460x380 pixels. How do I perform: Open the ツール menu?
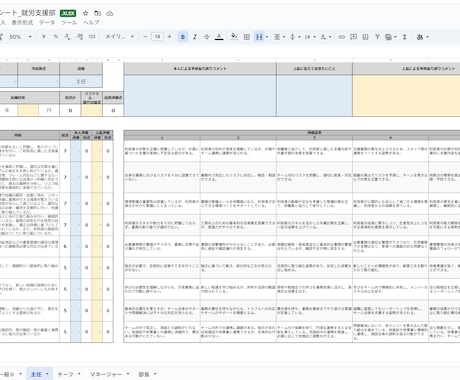[69, 23]
